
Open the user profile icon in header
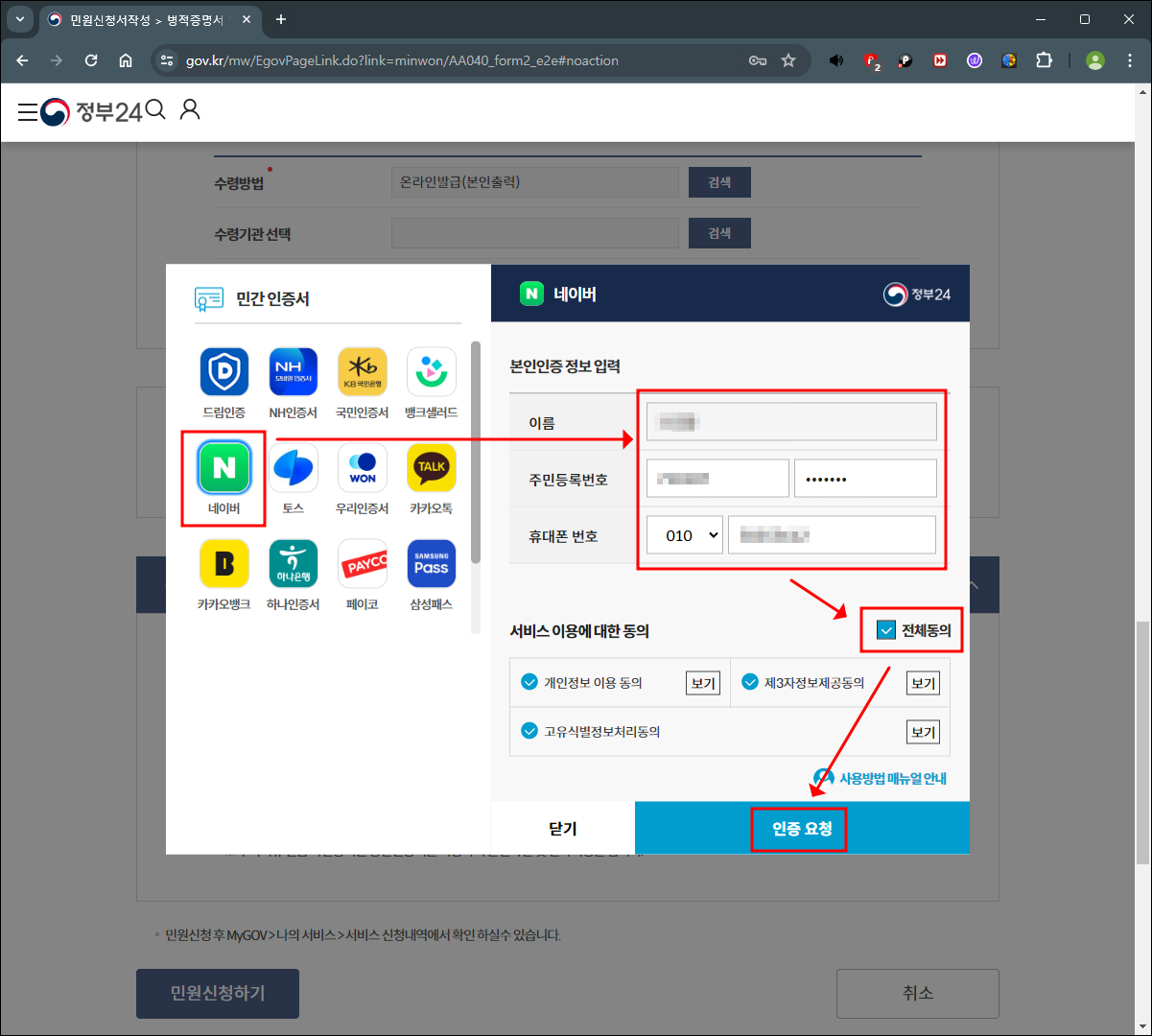(190, 109)
